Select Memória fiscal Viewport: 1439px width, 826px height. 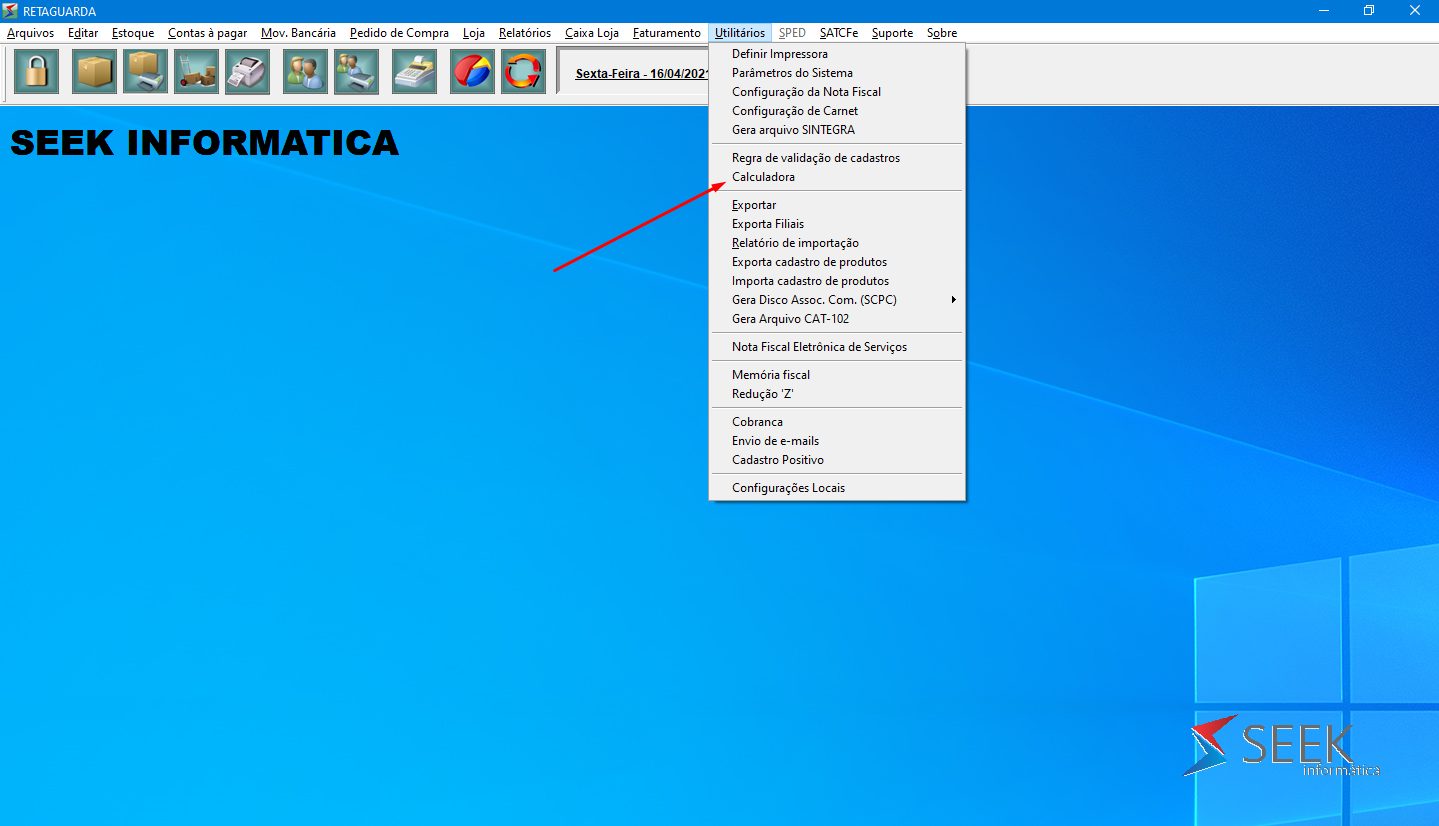[x=837, y=375]
